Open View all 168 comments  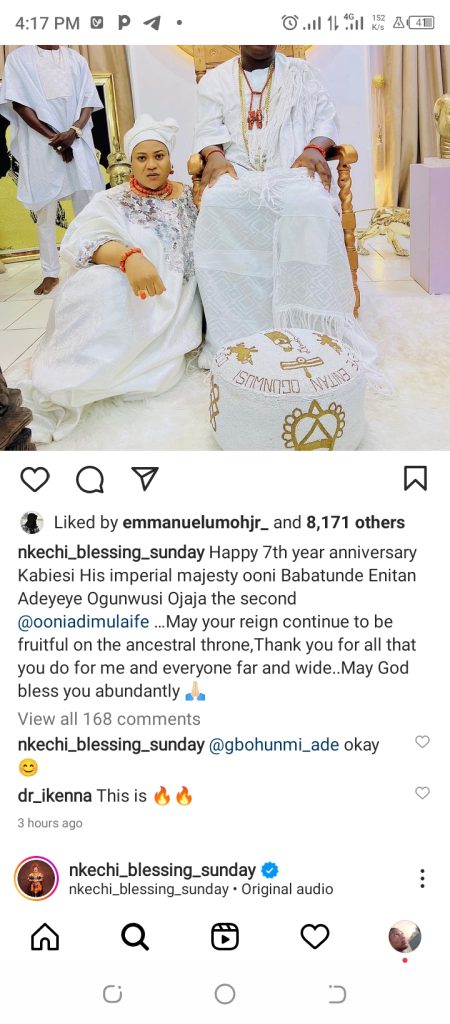pyautogui.click(x=109, y=719)
